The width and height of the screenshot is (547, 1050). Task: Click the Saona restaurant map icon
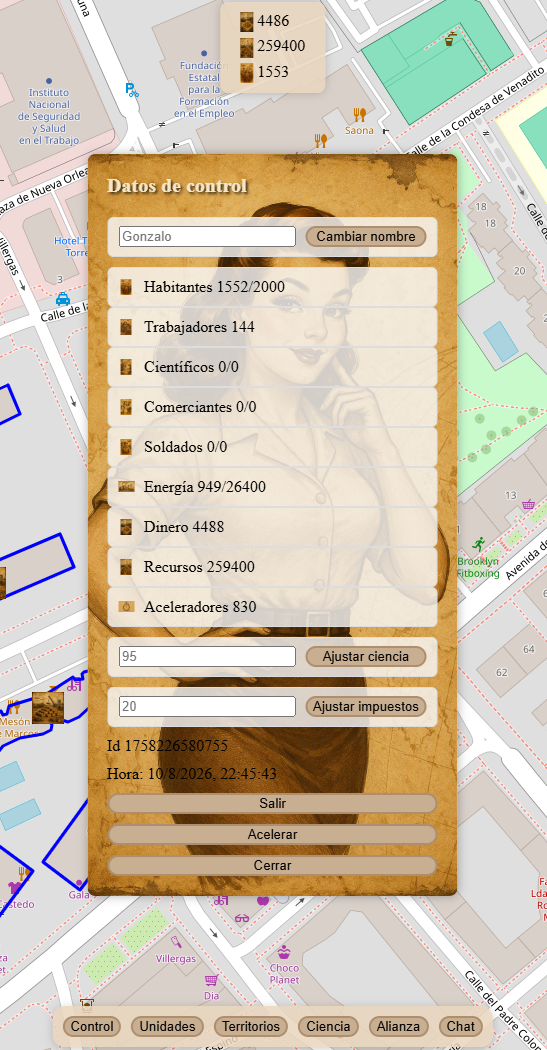click(x=360, y=115)
